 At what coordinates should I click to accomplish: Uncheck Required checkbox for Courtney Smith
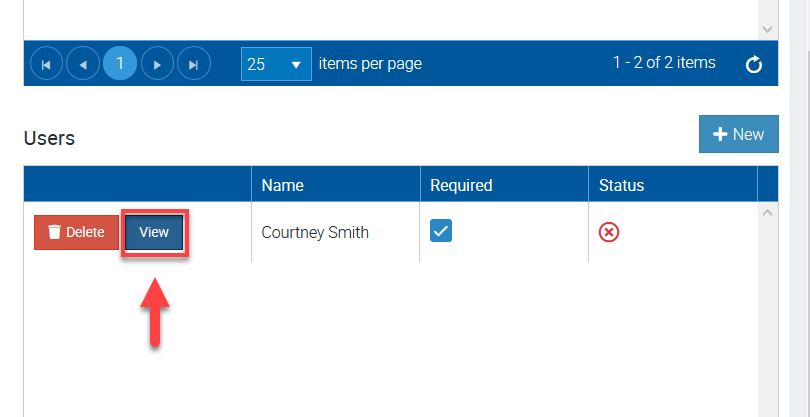[x=441, y=231]
